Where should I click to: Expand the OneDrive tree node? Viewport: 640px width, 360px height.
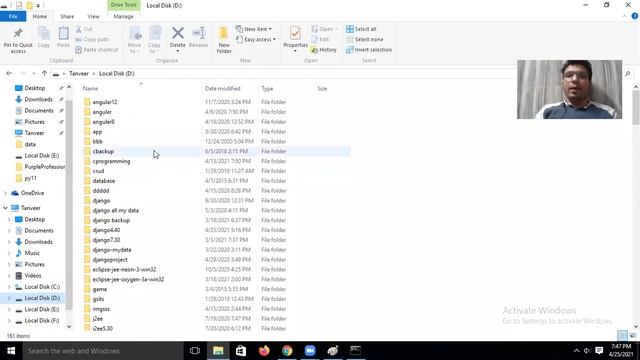click(x=5, y=193)
